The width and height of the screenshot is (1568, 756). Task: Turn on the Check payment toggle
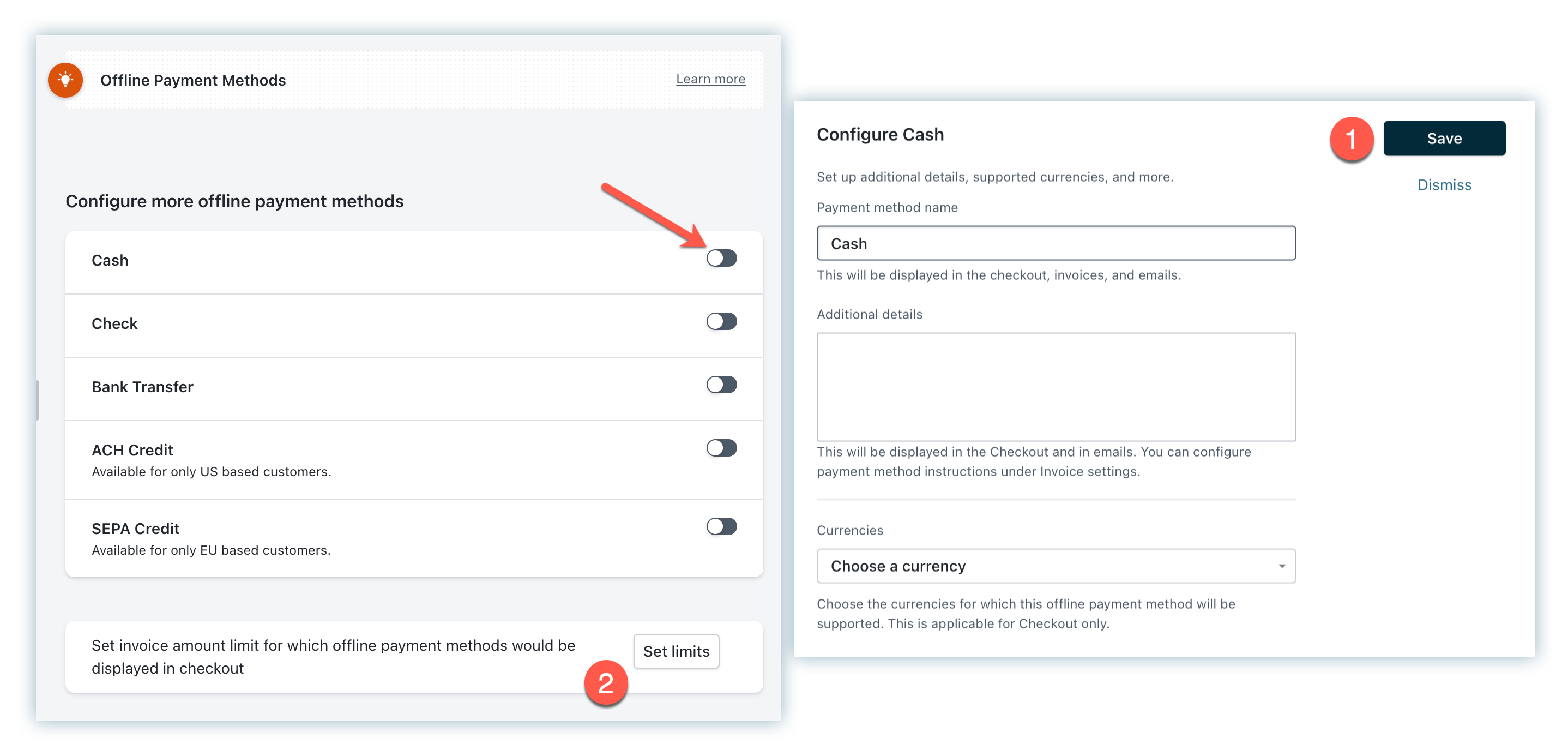721,322
